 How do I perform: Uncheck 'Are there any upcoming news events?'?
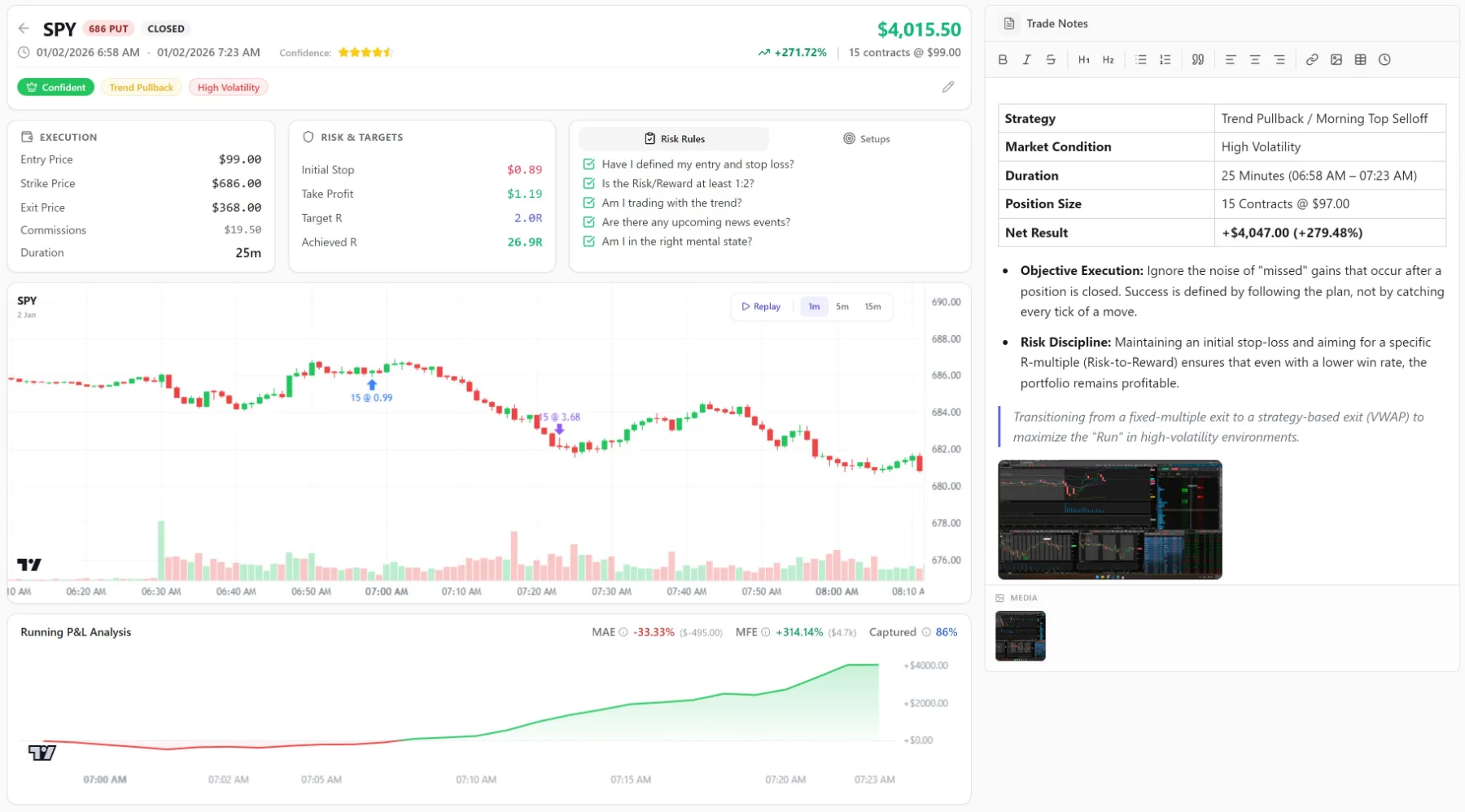tap(589, 222)
